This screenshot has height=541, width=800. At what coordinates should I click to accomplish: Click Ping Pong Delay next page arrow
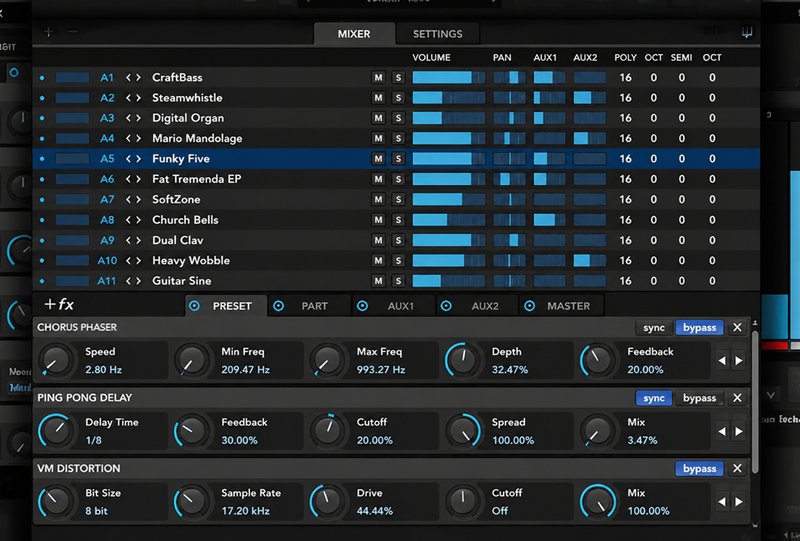coord(739,432)
